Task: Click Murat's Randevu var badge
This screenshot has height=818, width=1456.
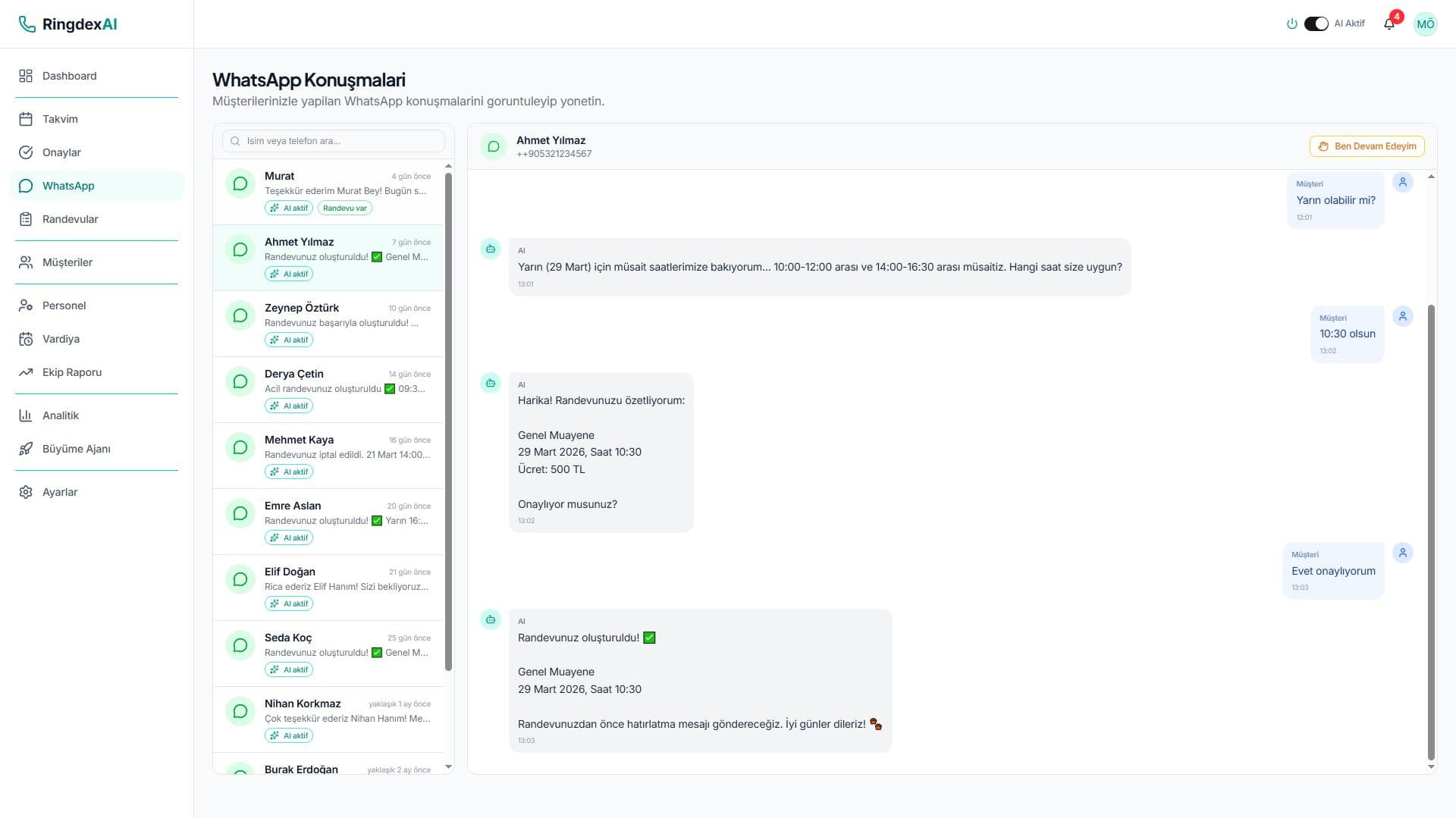Action: pyautogui.click(x=345, y=208)
